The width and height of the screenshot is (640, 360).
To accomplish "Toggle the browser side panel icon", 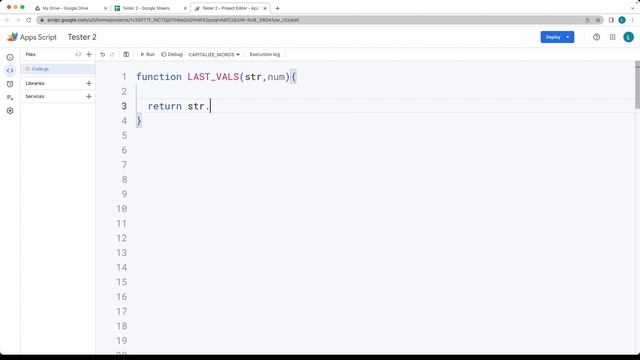I will 611,20.
